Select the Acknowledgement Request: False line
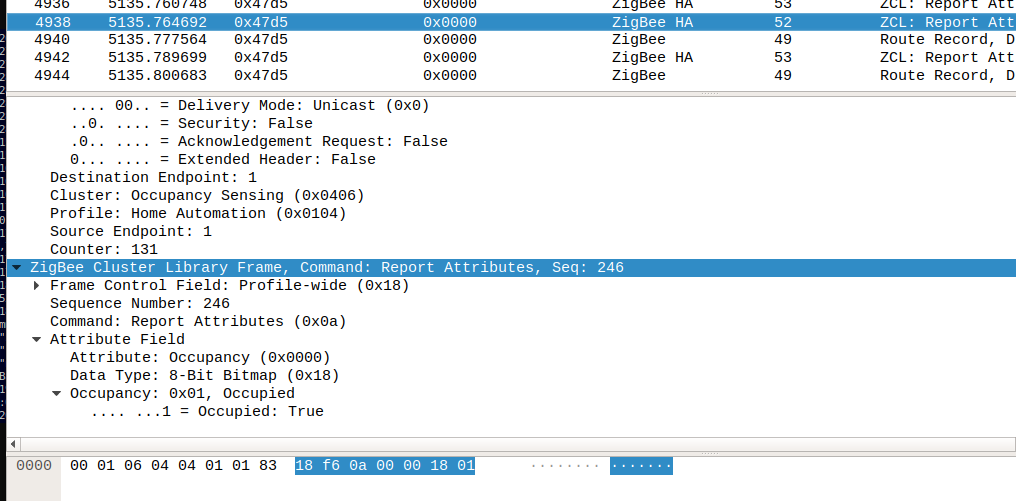 click(x=259, y=141)
